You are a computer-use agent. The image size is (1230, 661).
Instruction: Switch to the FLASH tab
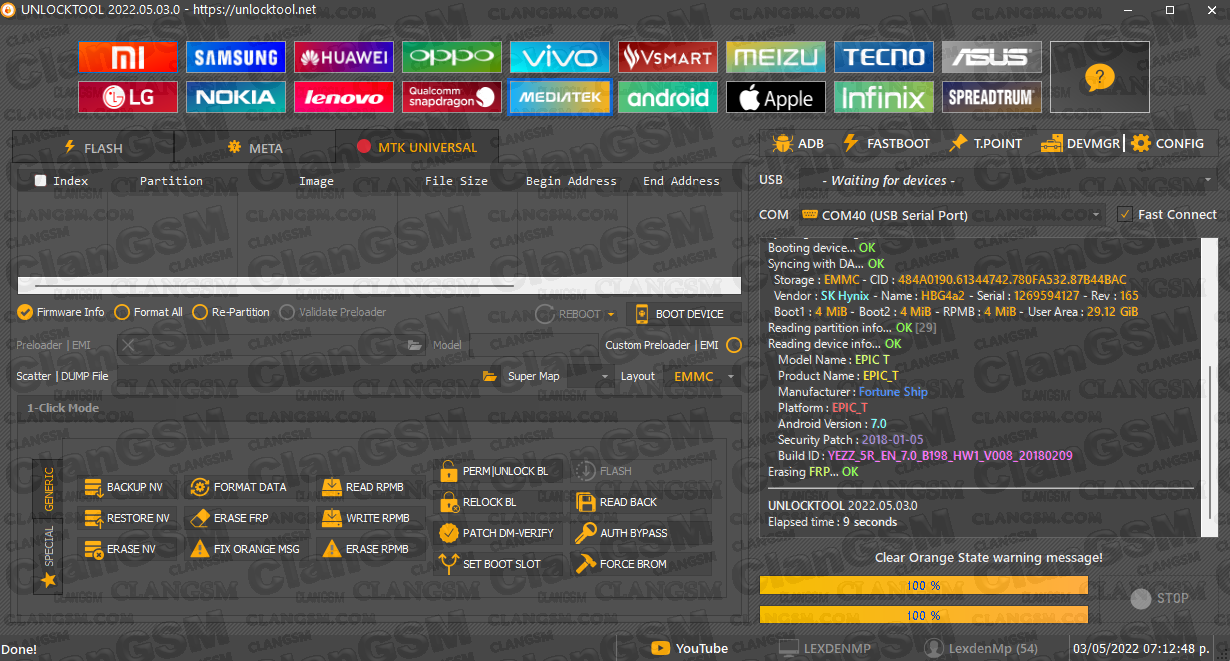click(93, 147)
